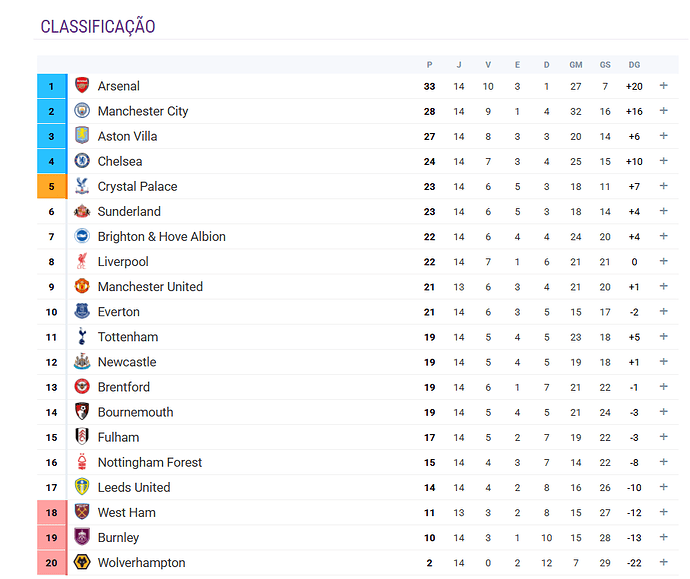Open the Nottingham Forest team link
This screenshot has width=690, height=579.
(149, 462)
